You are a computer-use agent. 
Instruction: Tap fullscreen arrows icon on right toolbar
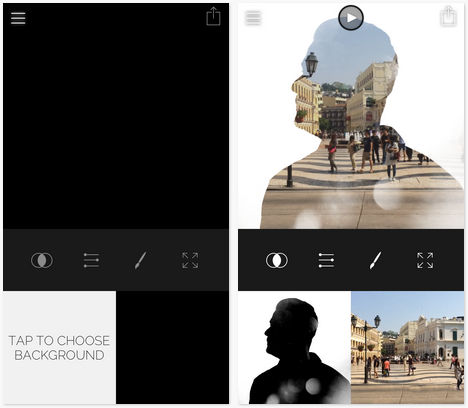pos(425,260)
